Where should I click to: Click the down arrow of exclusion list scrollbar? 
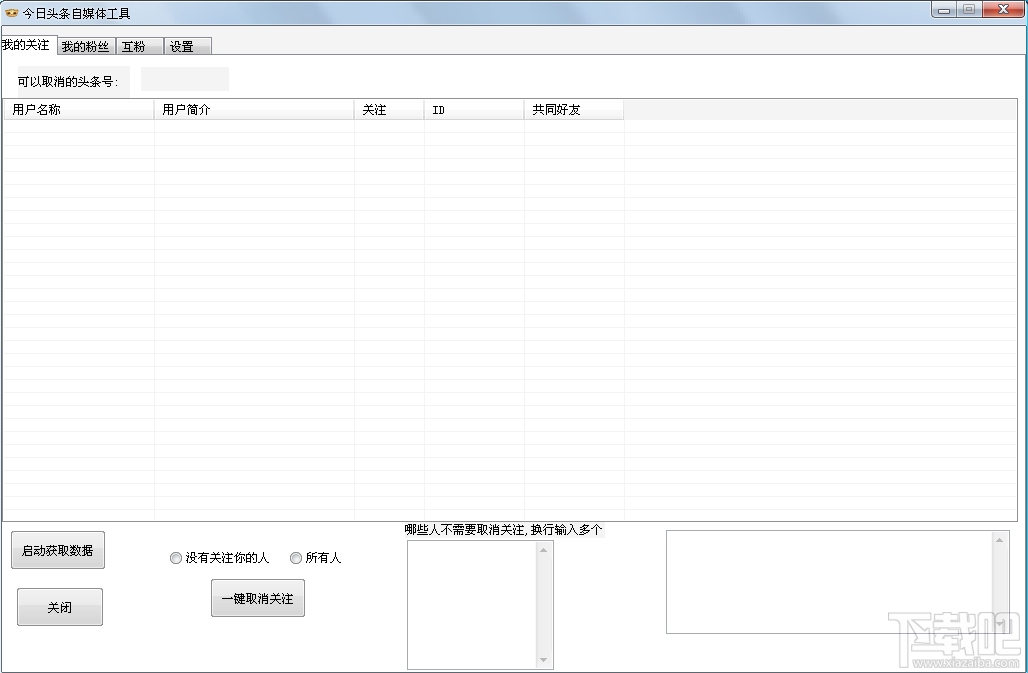(544, 659)
